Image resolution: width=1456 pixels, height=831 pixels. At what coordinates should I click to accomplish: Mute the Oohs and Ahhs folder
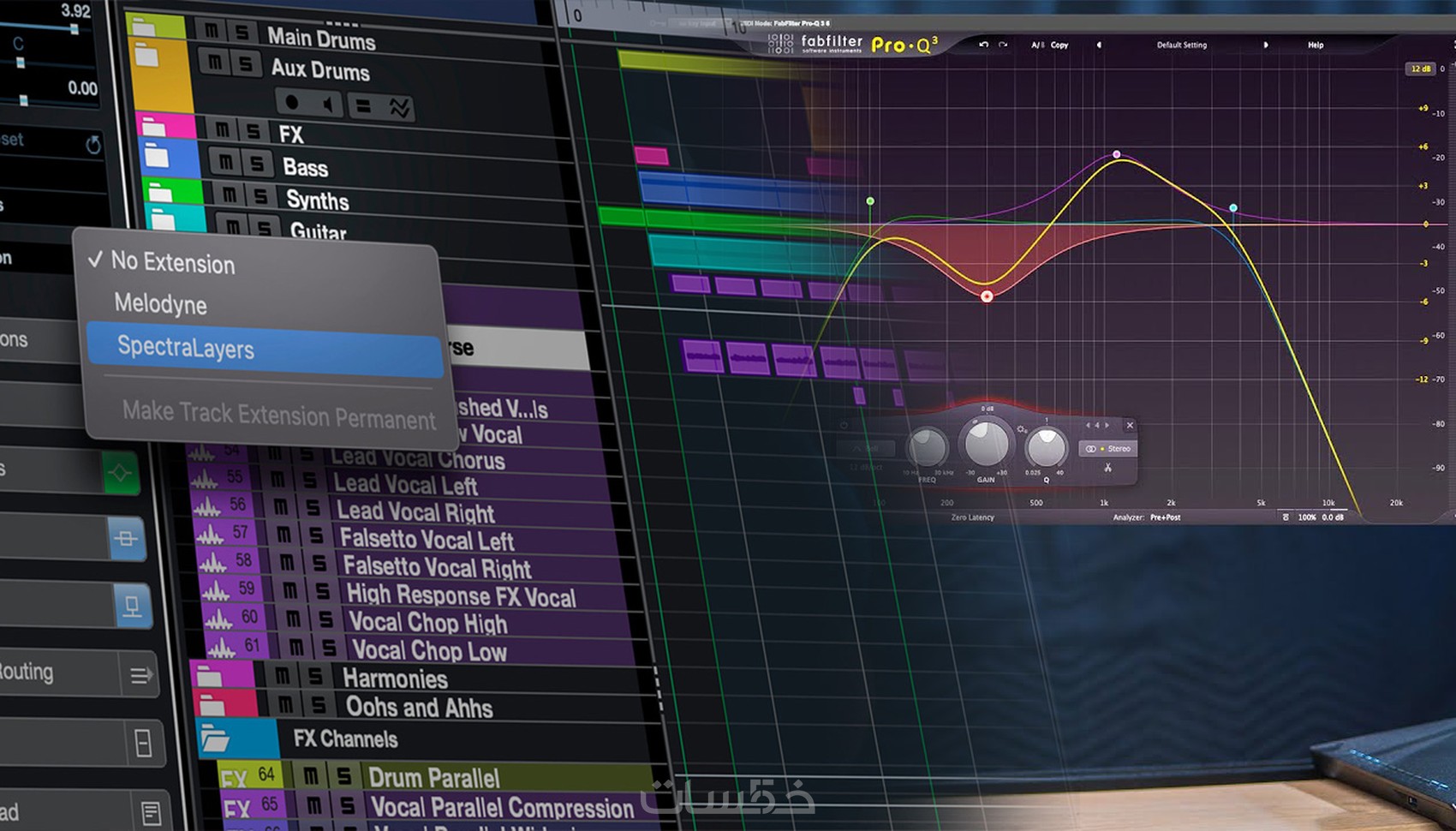[x=286, y=704]
